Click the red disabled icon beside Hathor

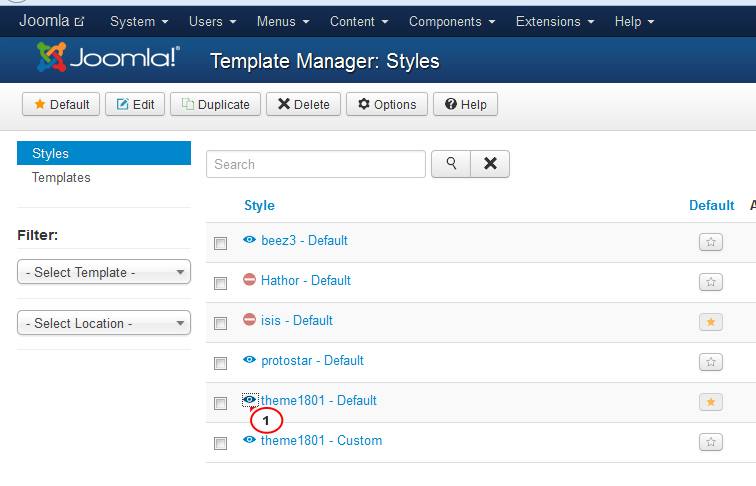point(250,280)
